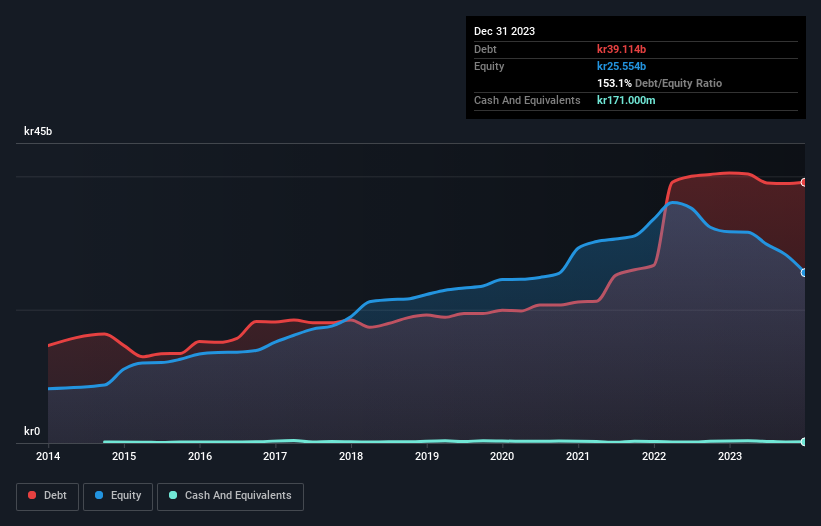Click the 2022 x-axis label

654,456
